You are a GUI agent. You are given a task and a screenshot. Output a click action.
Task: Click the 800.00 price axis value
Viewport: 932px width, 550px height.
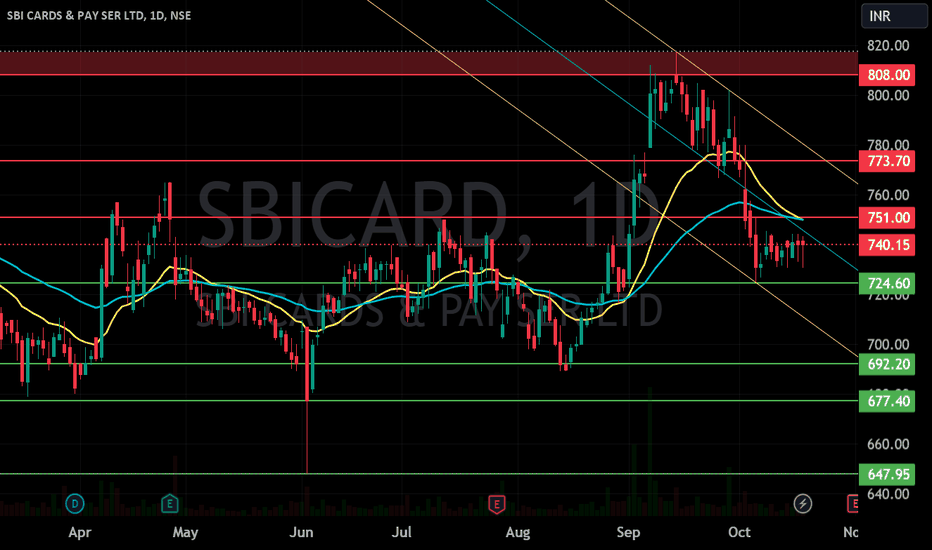click(x=888, y=96)
